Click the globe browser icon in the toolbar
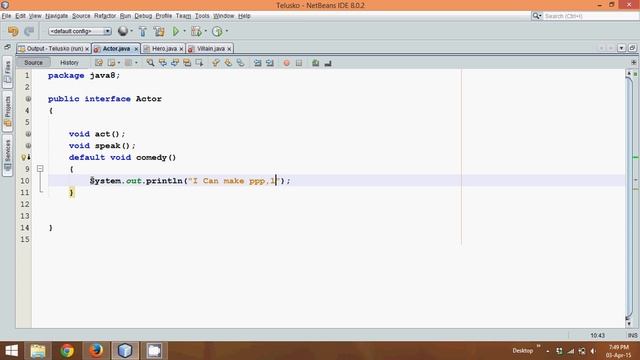 (122, 31)
